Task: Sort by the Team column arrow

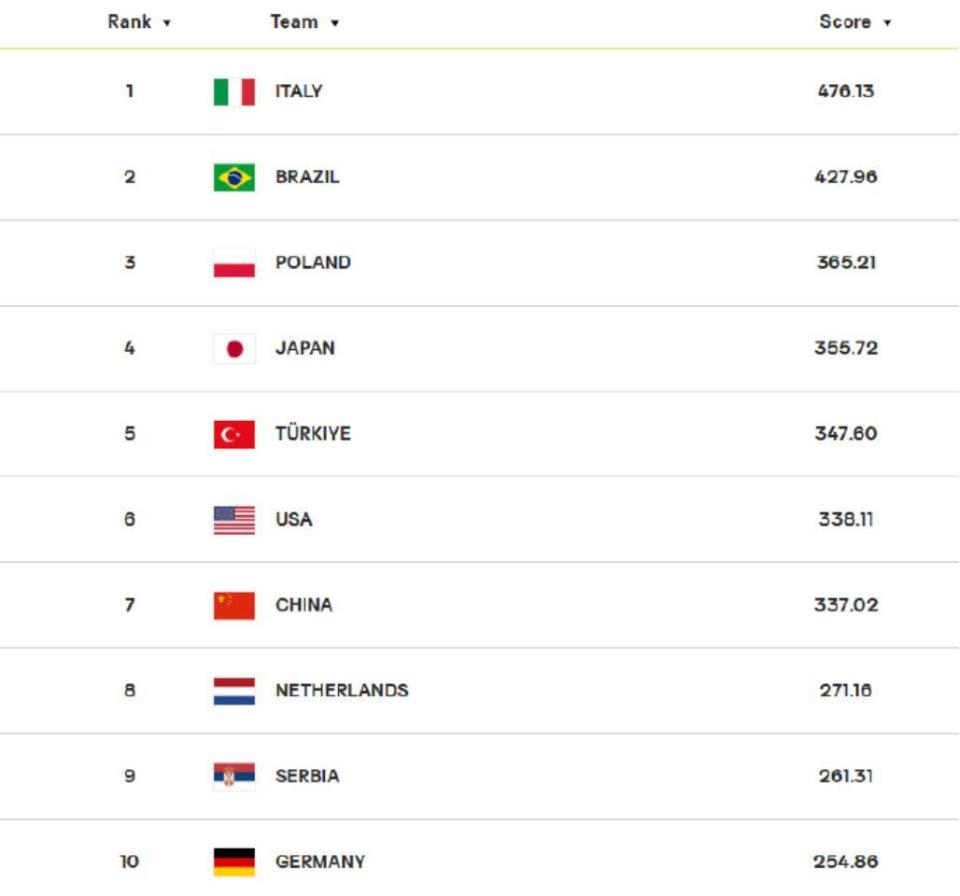Action: pos(334,23)
